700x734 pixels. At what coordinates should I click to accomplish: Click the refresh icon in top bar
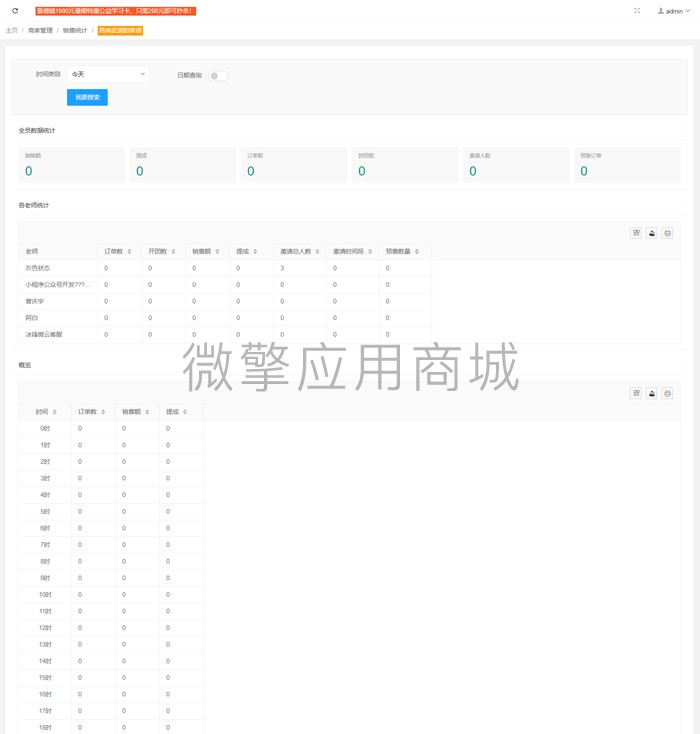15,11
